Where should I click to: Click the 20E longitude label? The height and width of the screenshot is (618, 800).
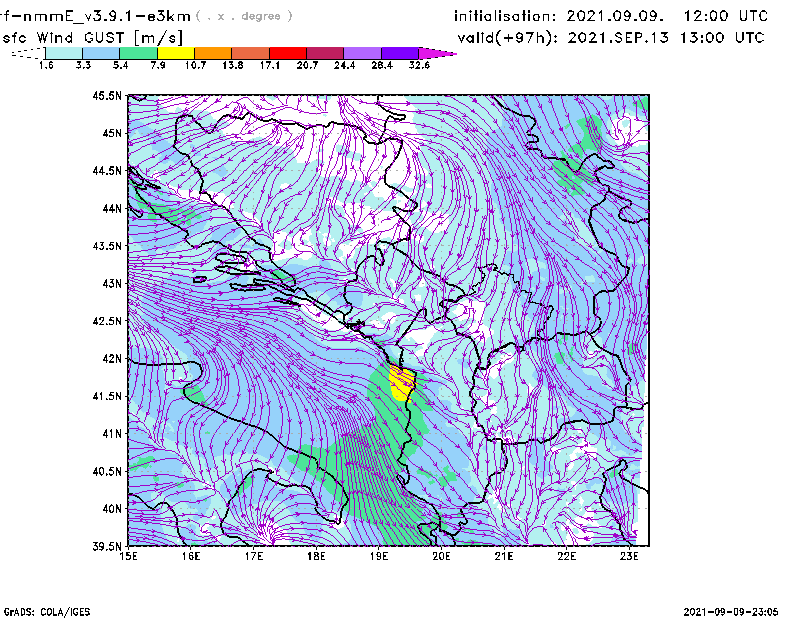(x=441, y=556)
